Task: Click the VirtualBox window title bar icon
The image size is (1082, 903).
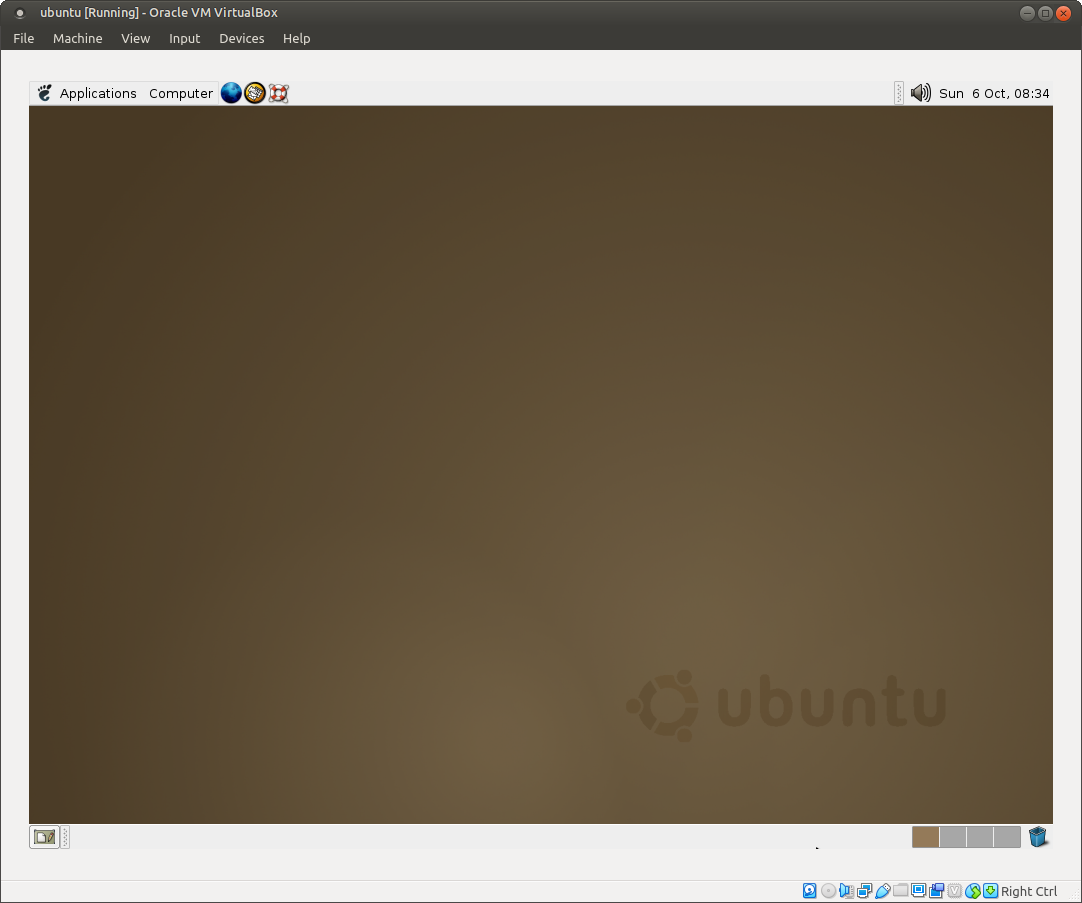Action: pos(20,13)
